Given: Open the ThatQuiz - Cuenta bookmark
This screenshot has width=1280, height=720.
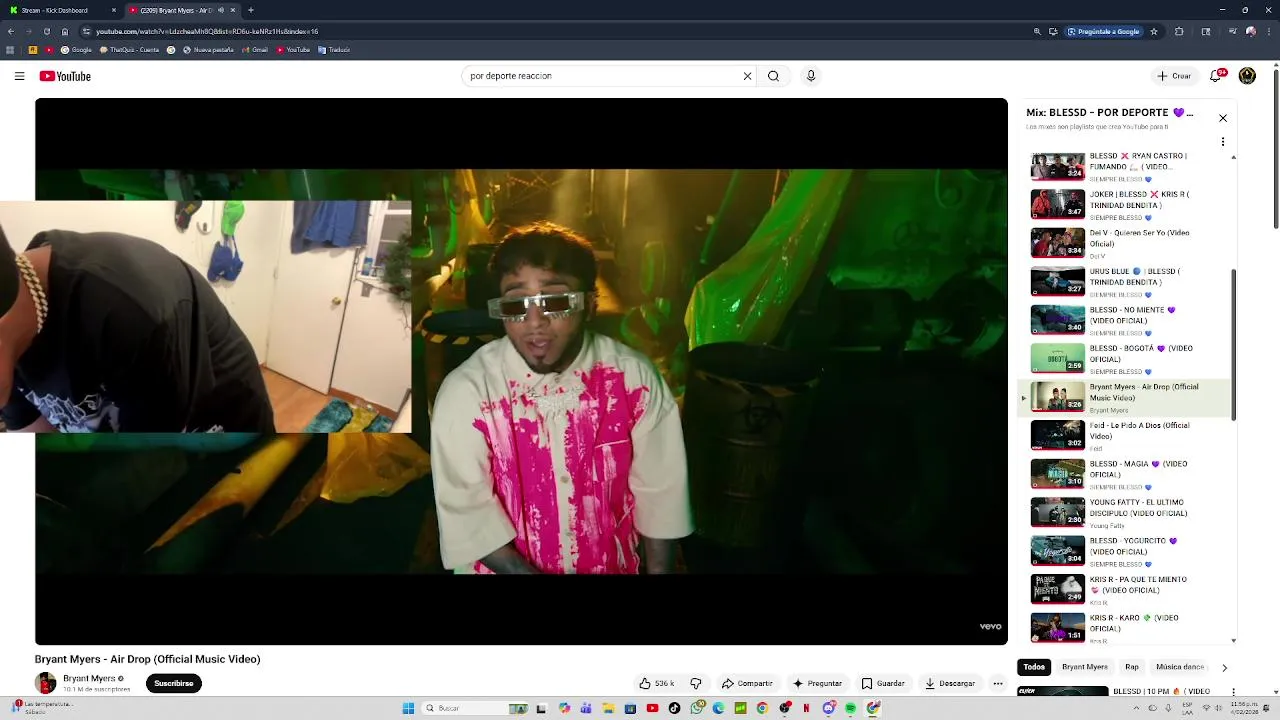Looking at the screenshot, I should pos(129,49).
